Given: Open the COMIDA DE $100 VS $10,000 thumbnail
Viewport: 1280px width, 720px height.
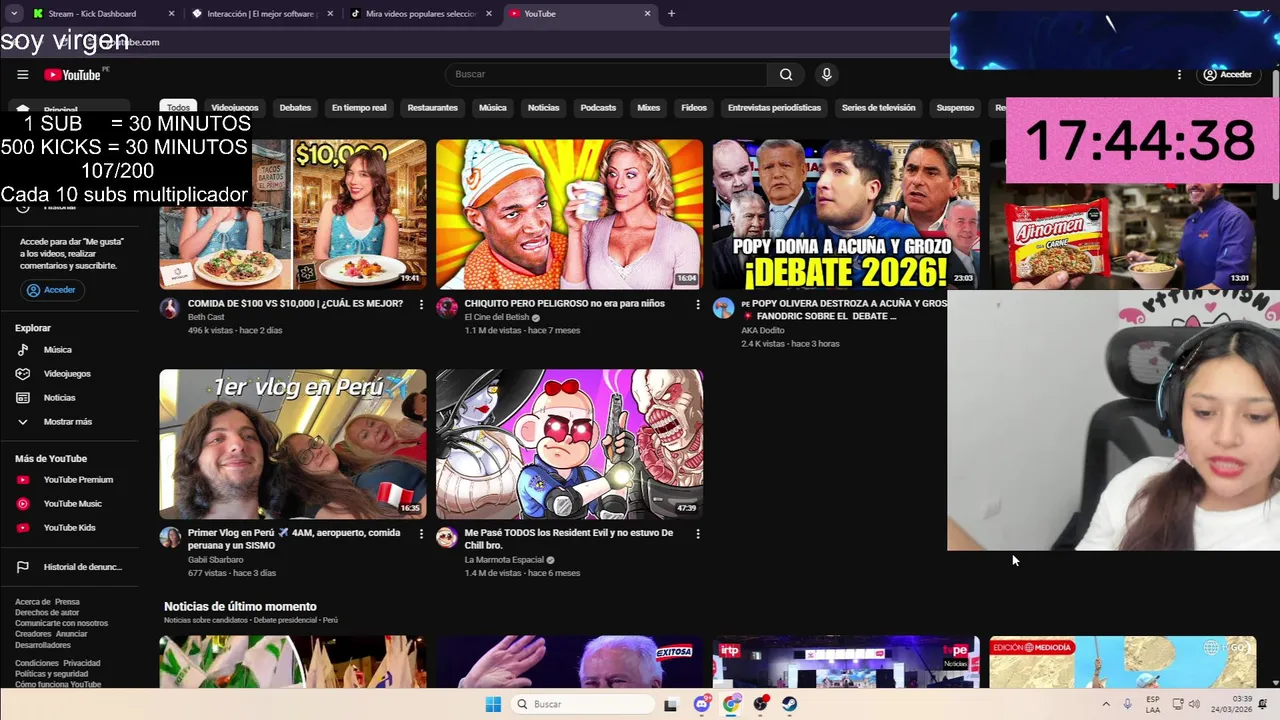Looking at the screenshot, I should pos(292,214).
